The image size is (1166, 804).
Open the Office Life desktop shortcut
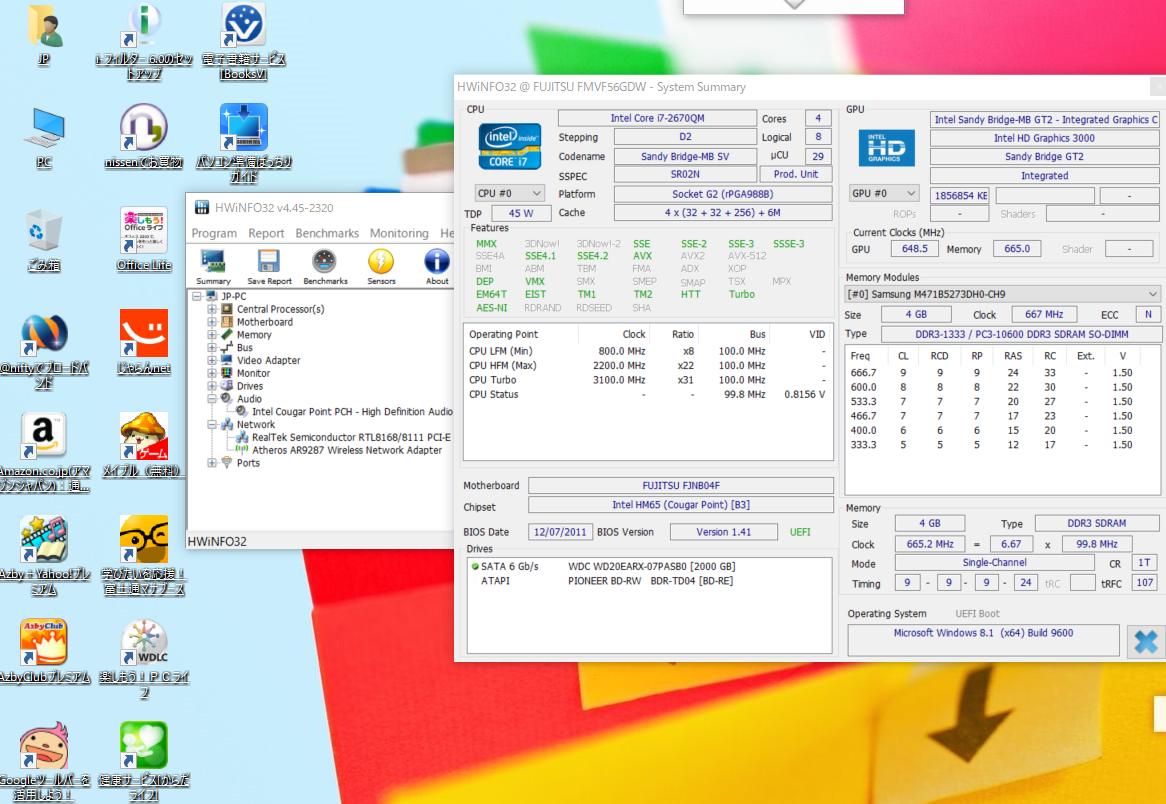pos(144,240)
